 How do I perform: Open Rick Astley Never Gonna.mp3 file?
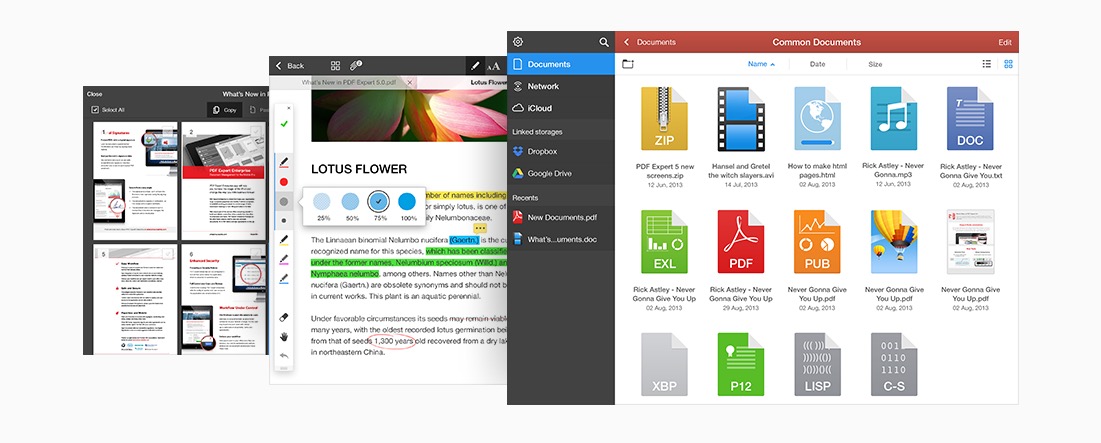tap(893, 119)
